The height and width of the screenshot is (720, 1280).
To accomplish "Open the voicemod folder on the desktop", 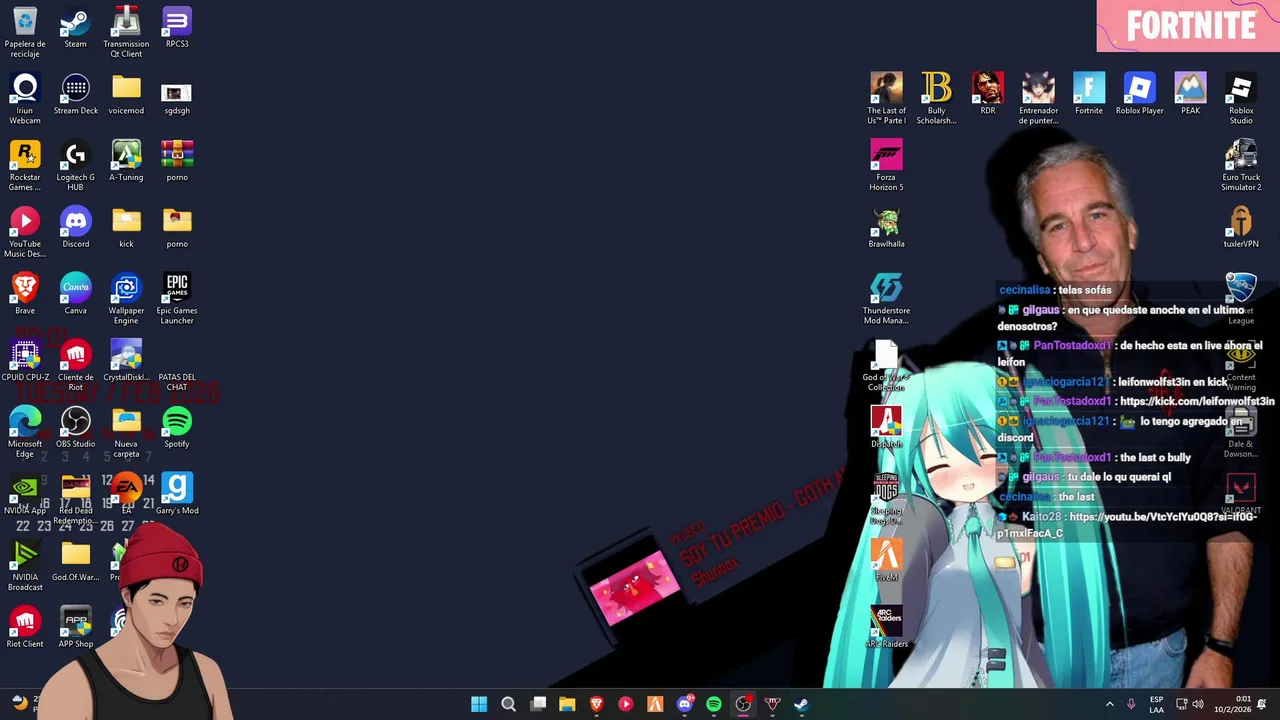I will coord(126,95).
